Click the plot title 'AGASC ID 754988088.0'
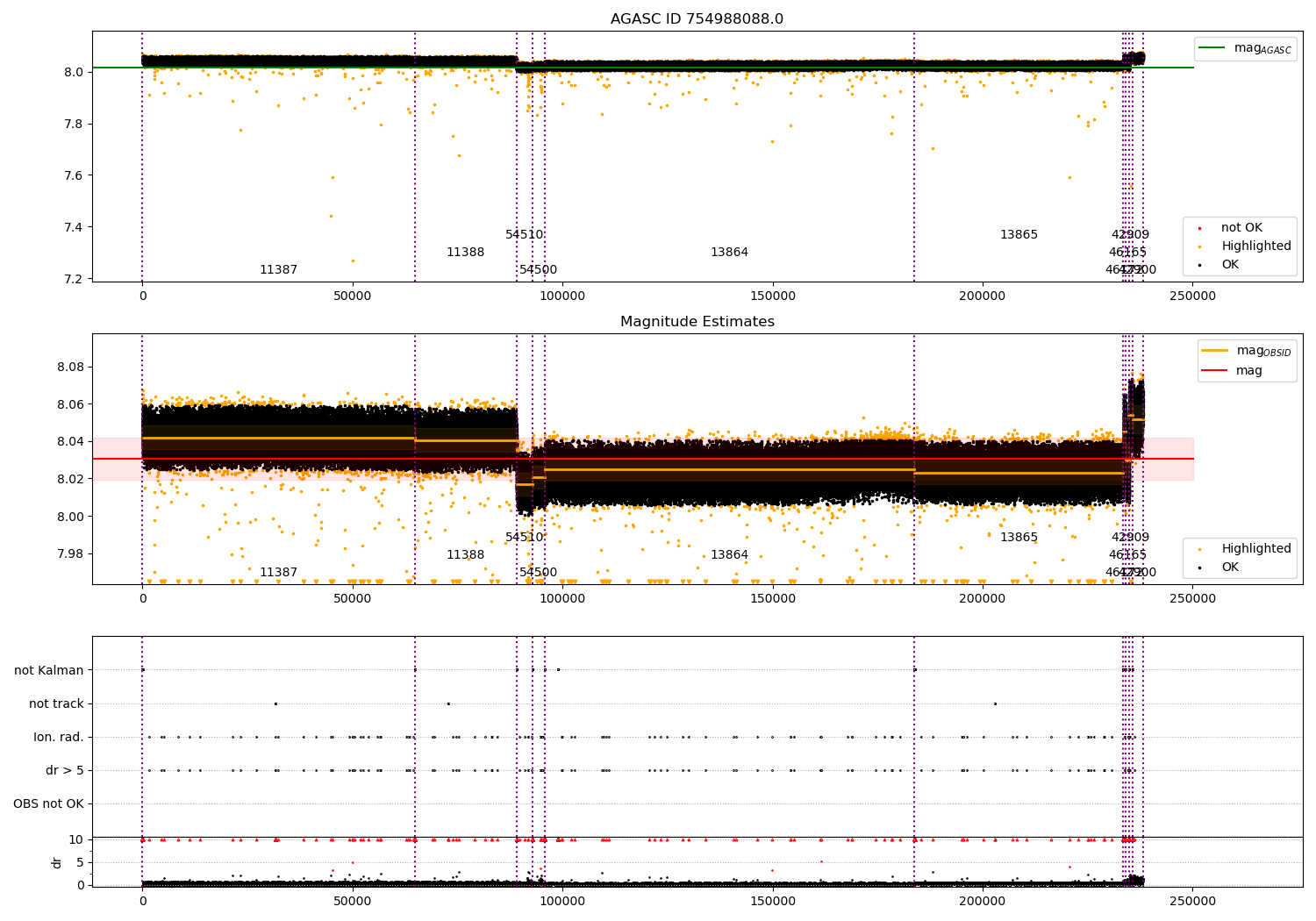Image resolution: width=1316 pixels, height=921 pixels. [697, 19]
